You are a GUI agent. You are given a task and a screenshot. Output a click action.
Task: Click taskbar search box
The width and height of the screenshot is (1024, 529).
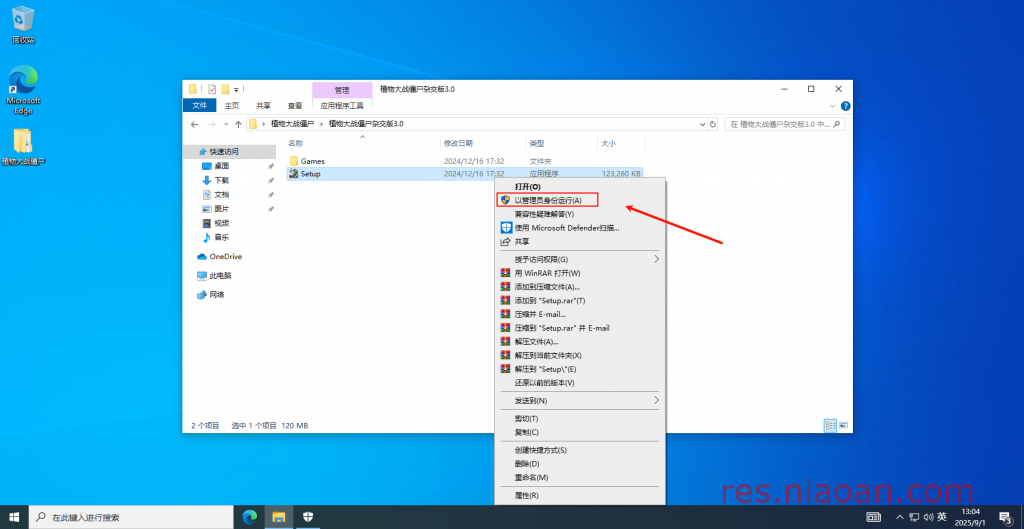click(131, 517)
